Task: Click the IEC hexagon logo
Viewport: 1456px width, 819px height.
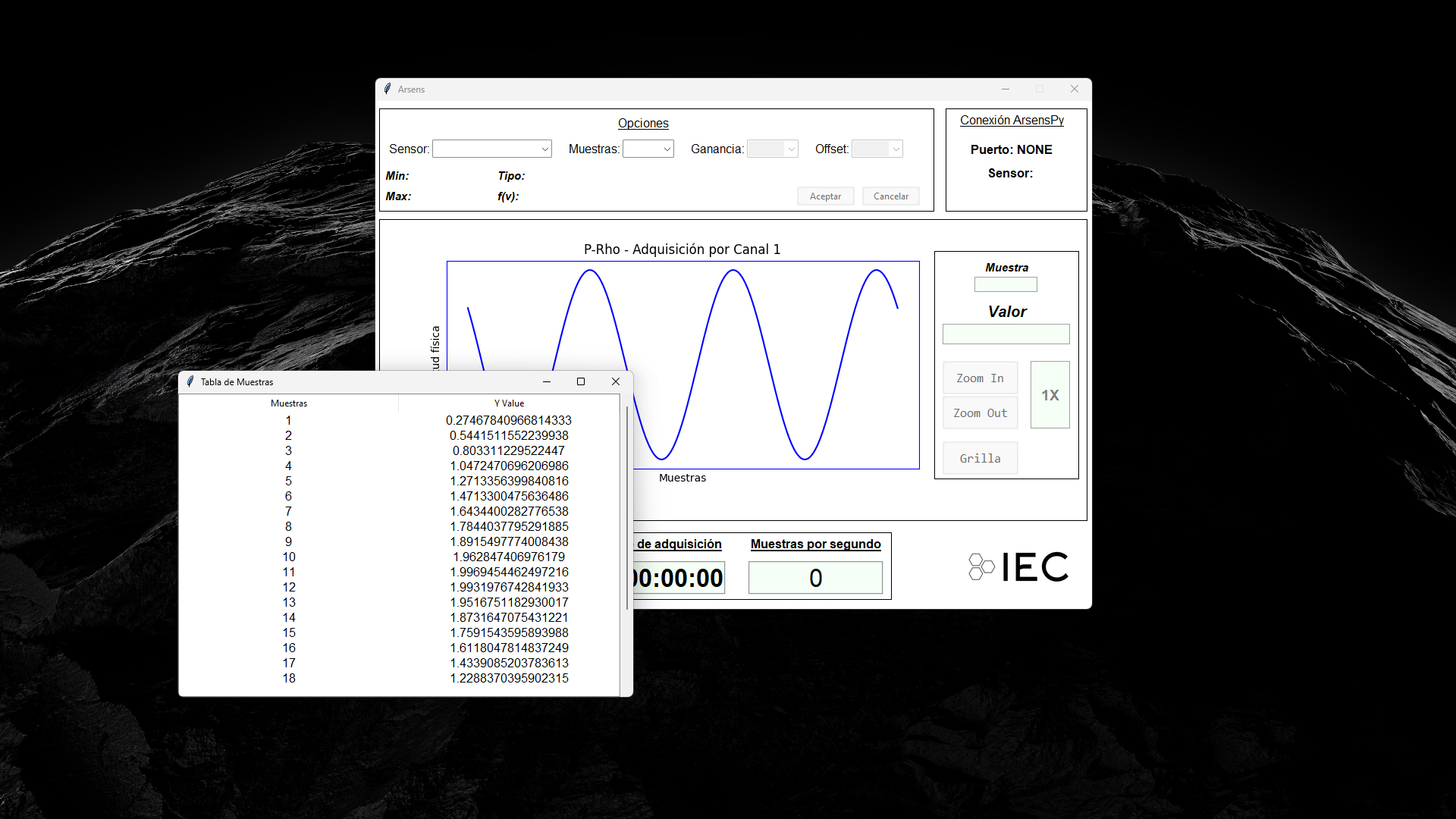Action: click(981, 566)
